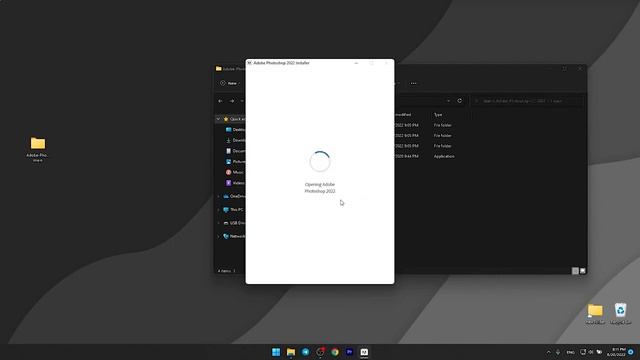The image size is (640, 360).
Task: Open File Explorer from the taskbar
Action: (x=291, y=352)
